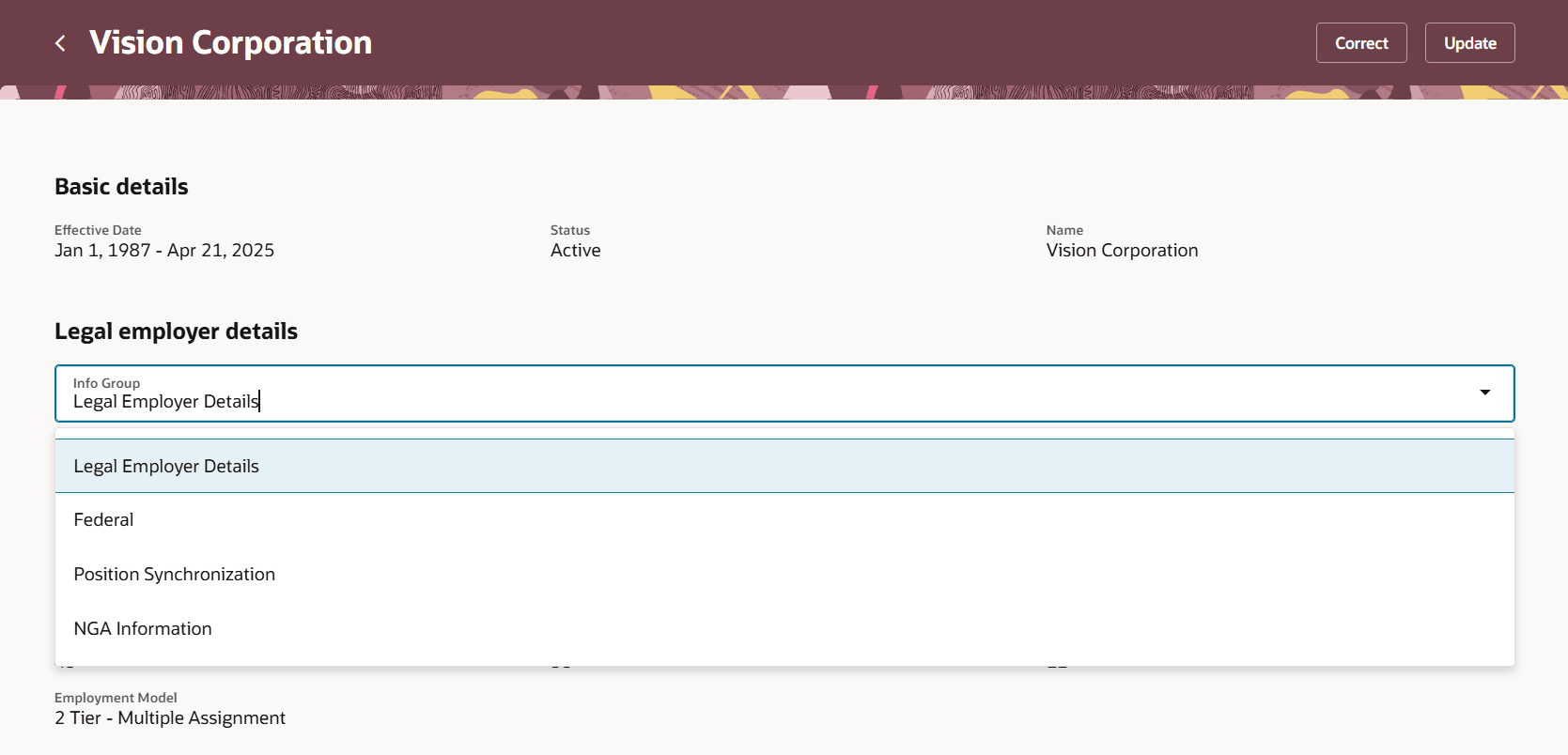Click the Active status value
Viewport: 1568px width, 755px height.
(x=575, y=251)
